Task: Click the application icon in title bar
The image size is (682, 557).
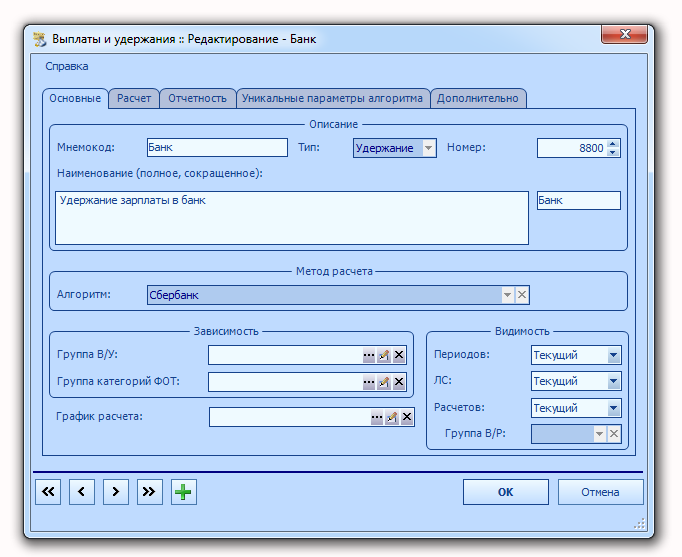Action: click(x=40, y=39)
